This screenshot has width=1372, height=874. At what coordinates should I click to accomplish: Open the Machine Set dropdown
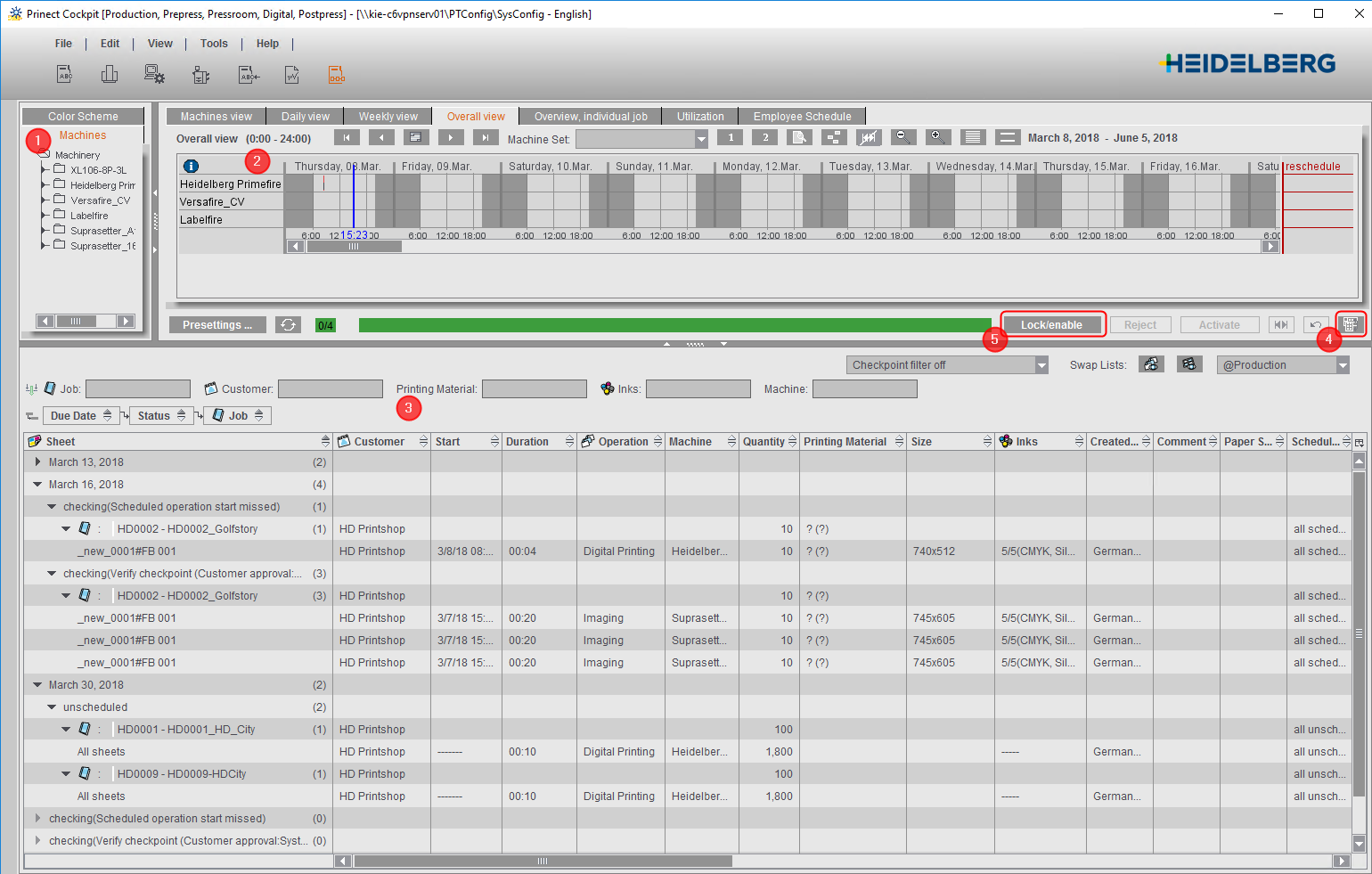tap(701, 139)
